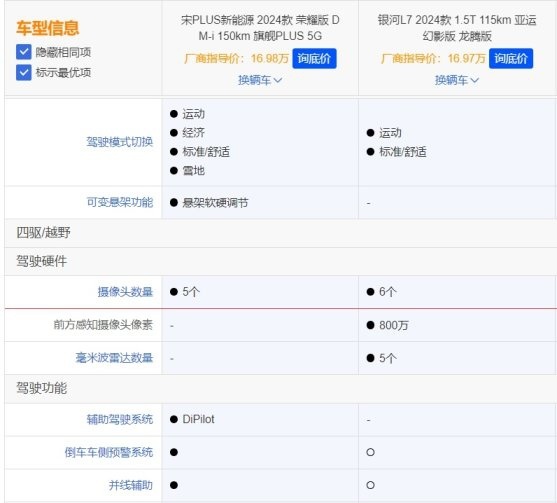
Task: Click the 驾驶硬件 section header
Action: 42,261
